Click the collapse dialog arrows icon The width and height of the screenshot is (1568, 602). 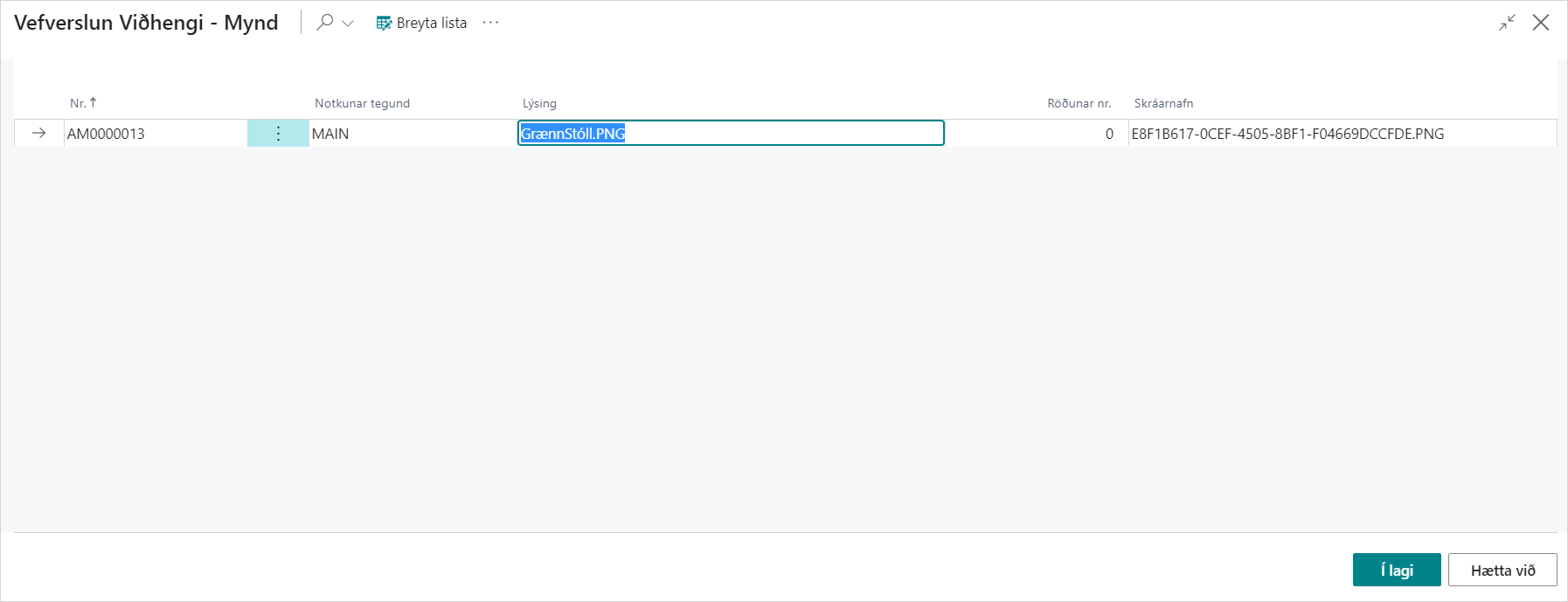tap(1507, 23)
